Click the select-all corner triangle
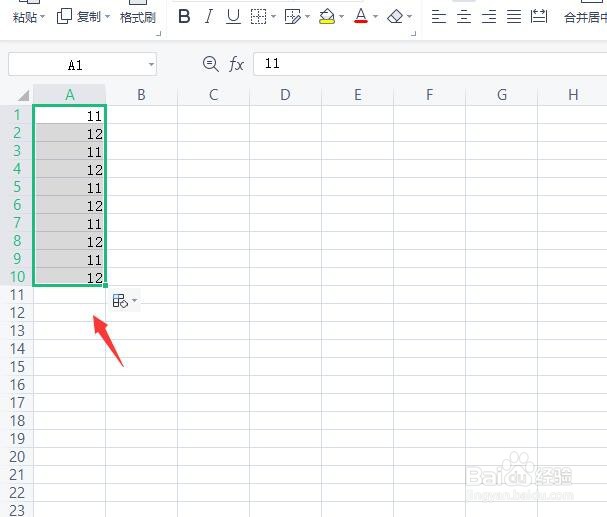Image resolution: width=607 pixels, height=517 pixels. 23,95
